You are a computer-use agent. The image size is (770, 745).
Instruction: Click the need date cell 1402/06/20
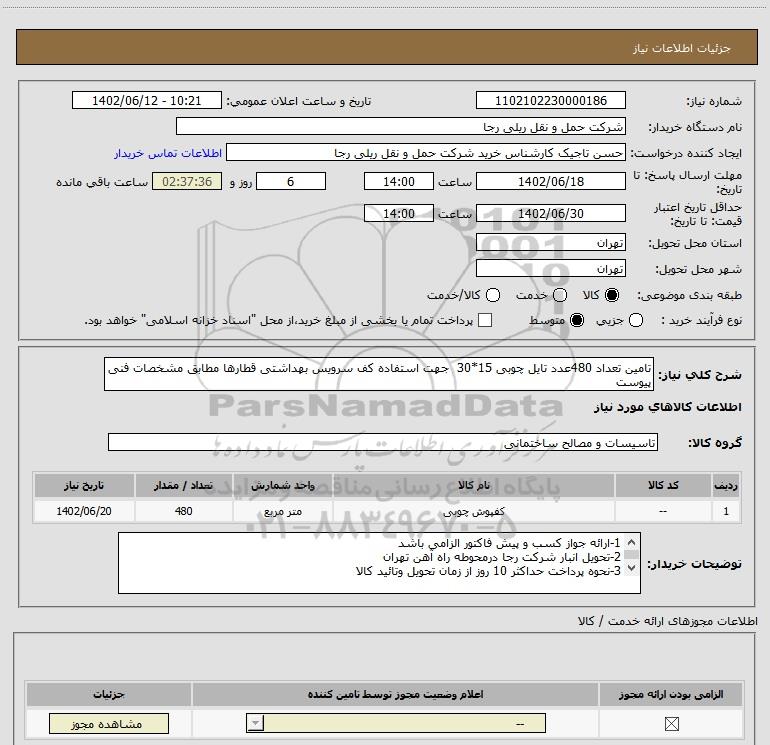coord(84,511)
